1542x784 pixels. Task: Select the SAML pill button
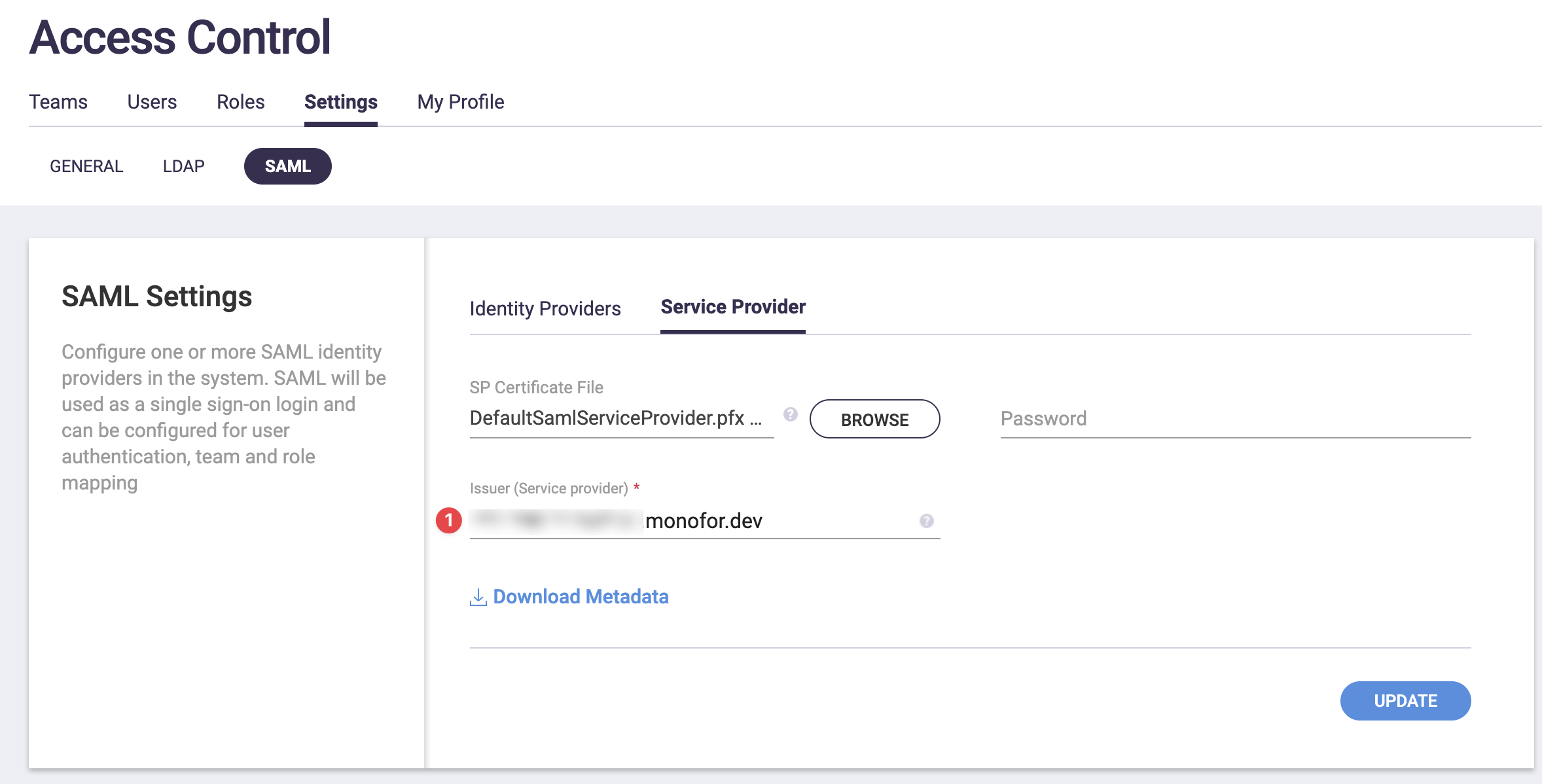tap(287, 166)
